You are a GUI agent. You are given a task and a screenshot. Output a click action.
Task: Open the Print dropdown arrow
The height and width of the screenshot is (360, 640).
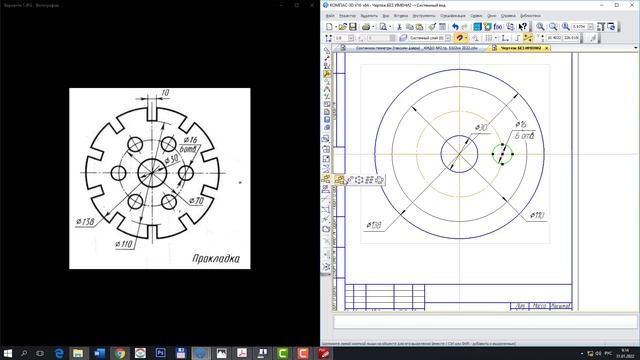point(373,27)
